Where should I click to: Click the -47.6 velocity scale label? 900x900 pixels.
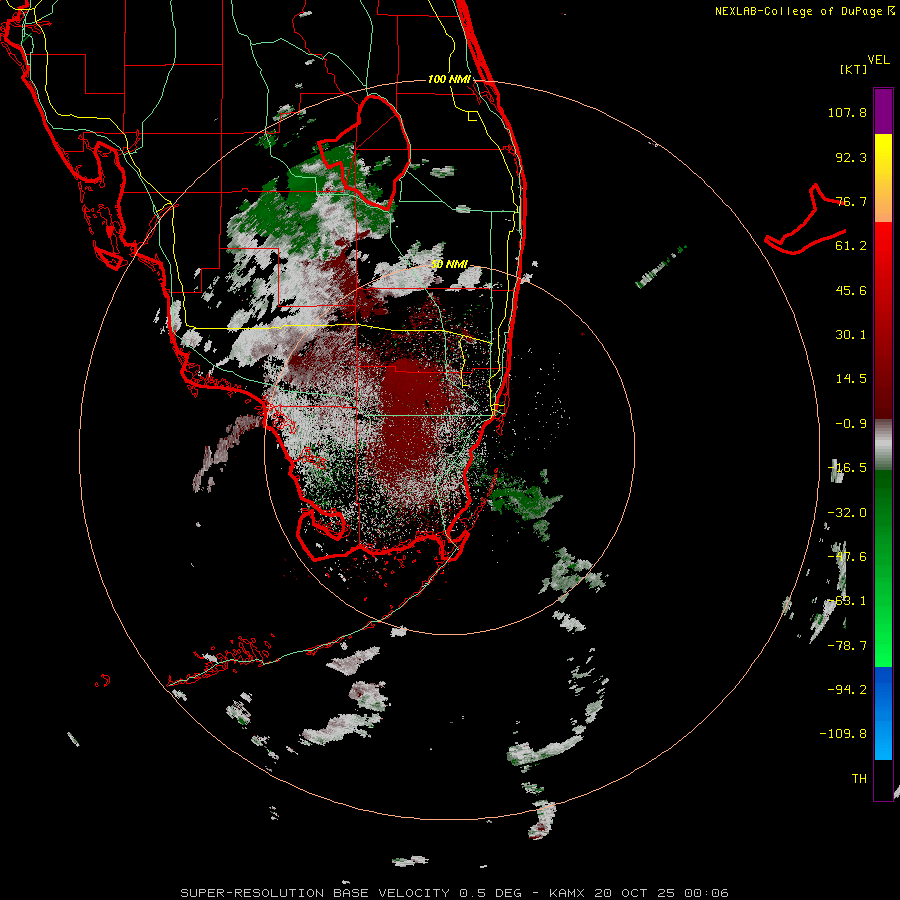point(847,557)
